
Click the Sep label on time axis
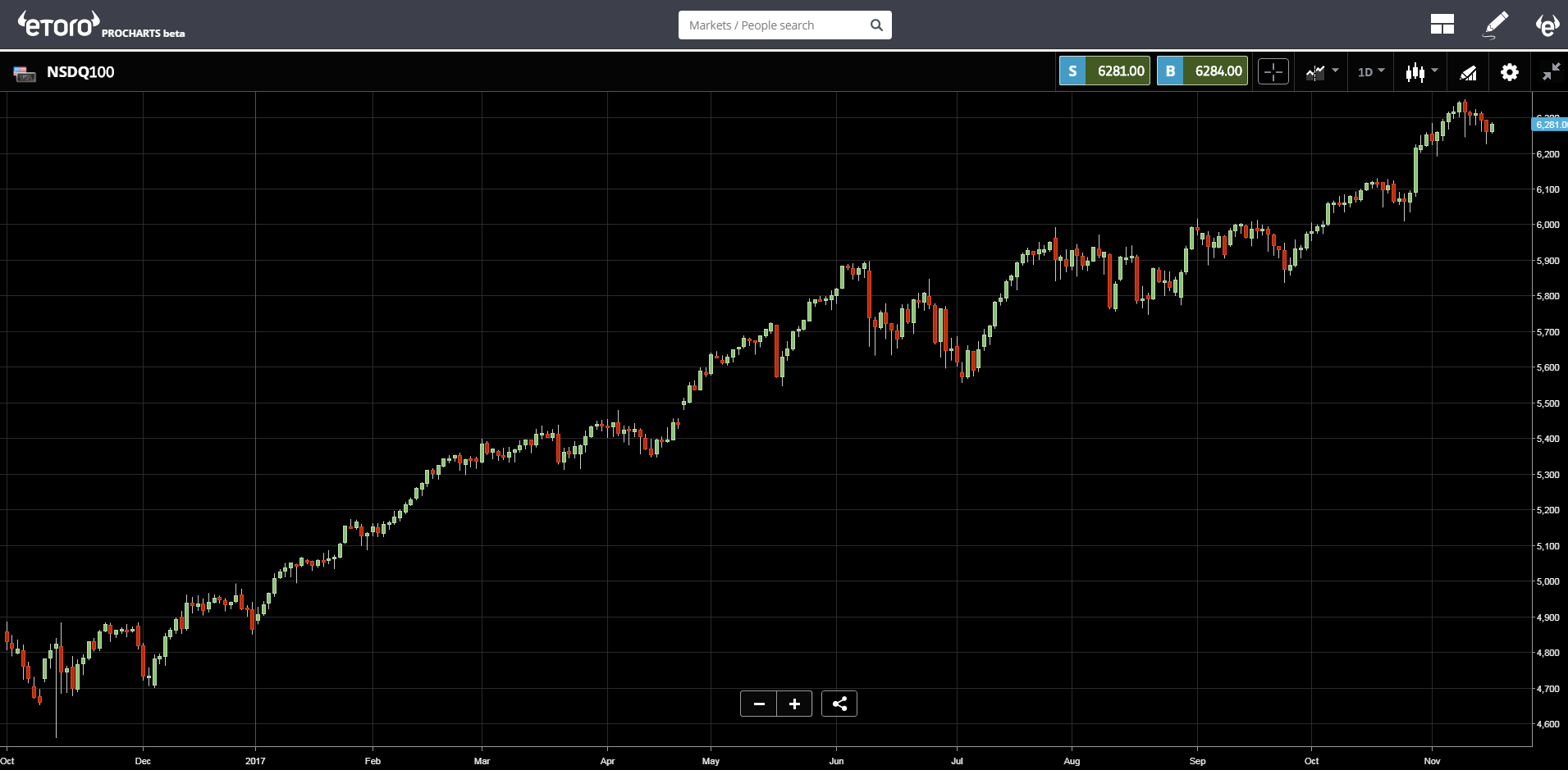tap(1197, 761)
